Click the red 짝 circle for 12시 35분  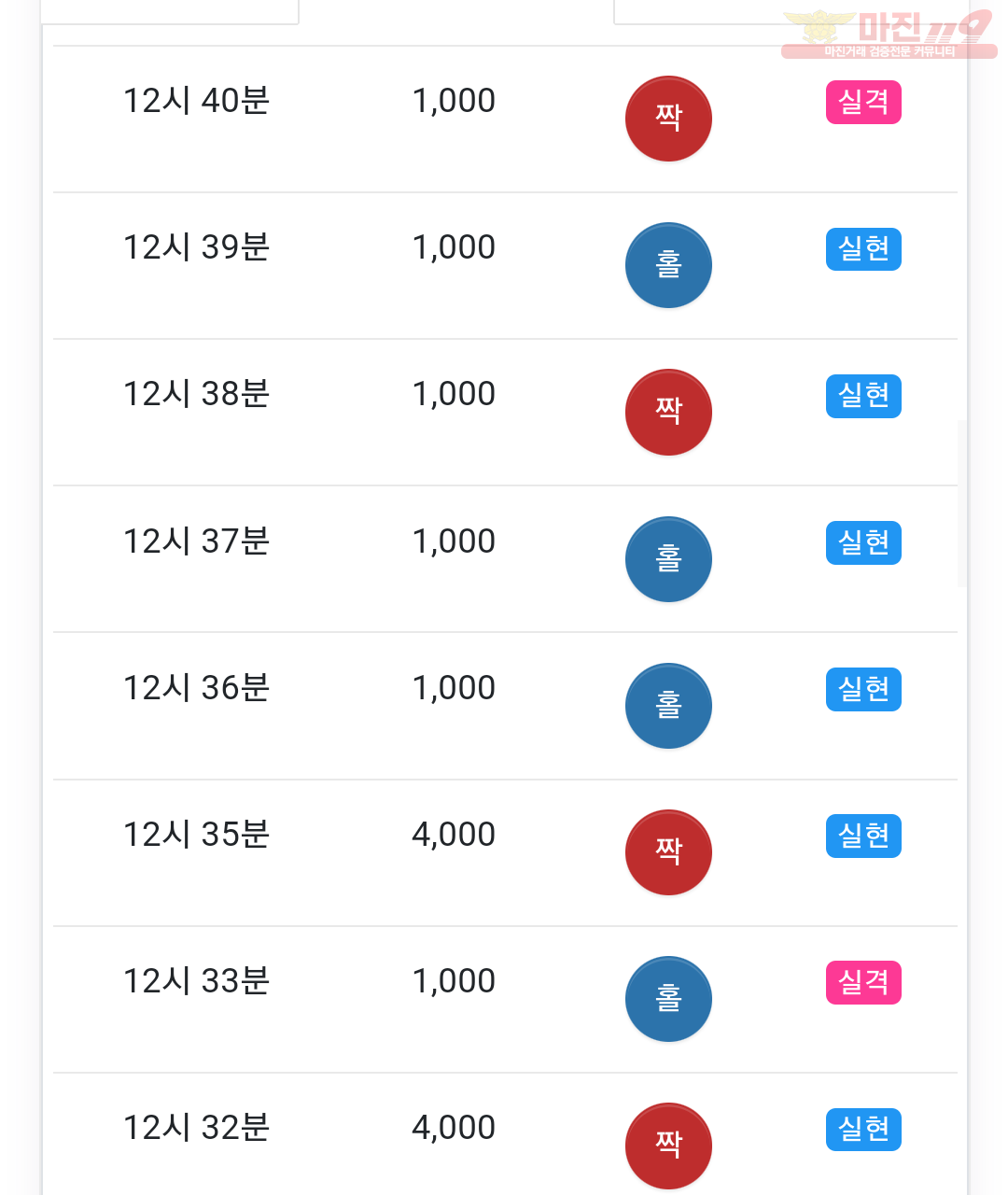point(668,852)
